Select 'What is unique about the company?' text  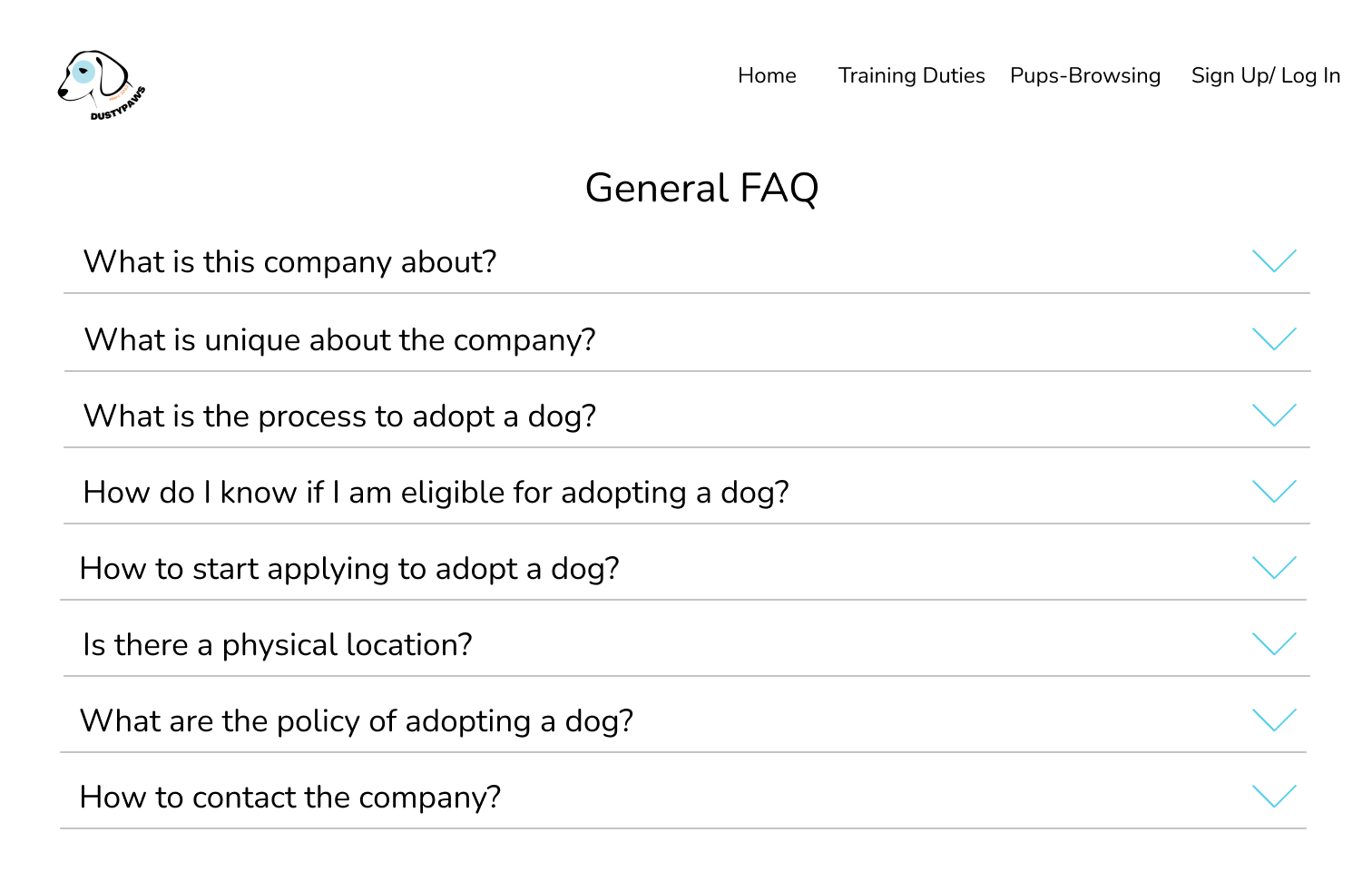340,340
